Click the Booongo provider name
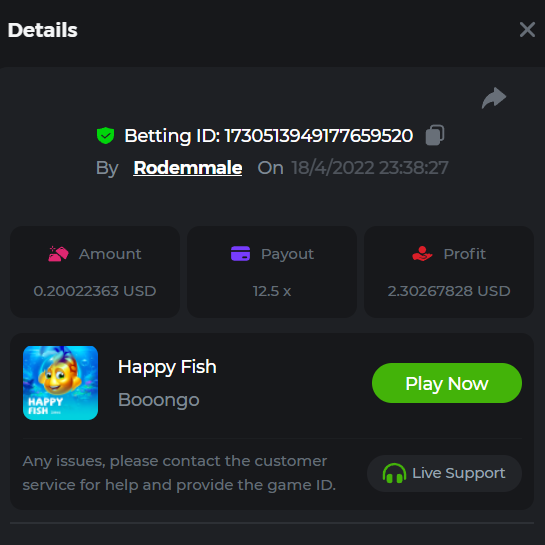The width and height of the screenshot is (545, 545). (159, 400)
